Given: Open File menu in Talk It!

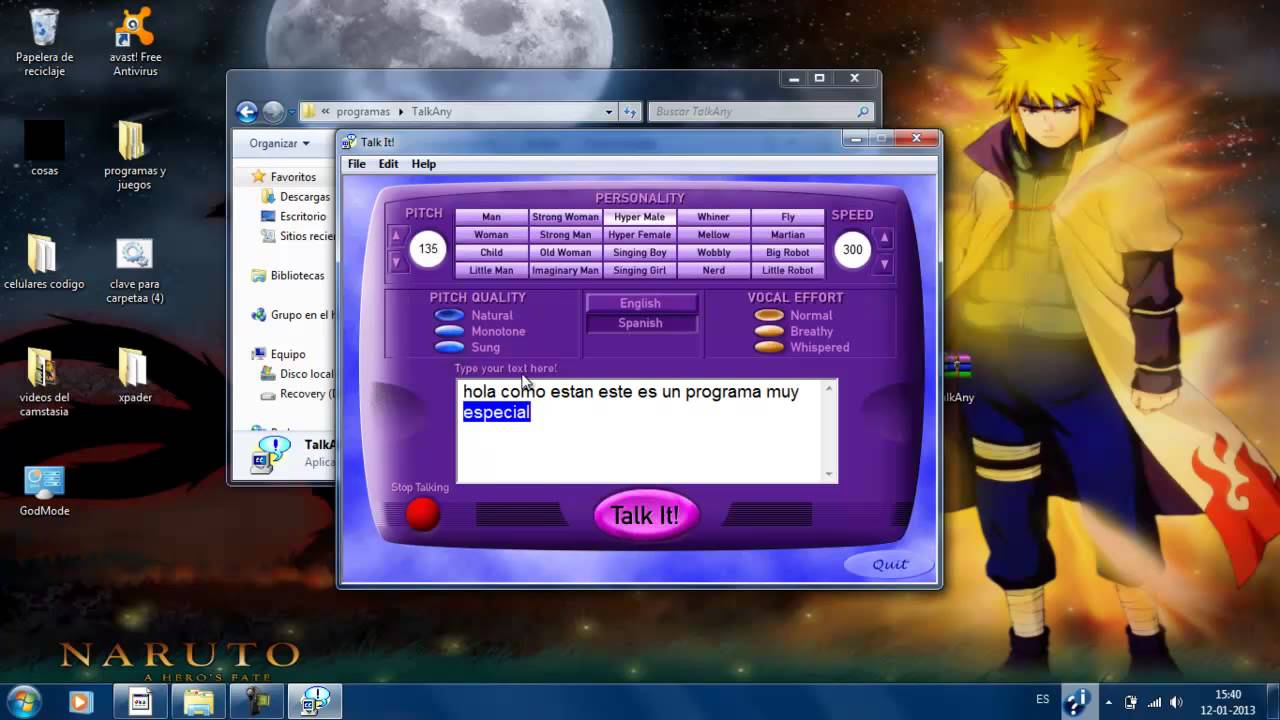Looking at the screenshot, I should 356,164.
